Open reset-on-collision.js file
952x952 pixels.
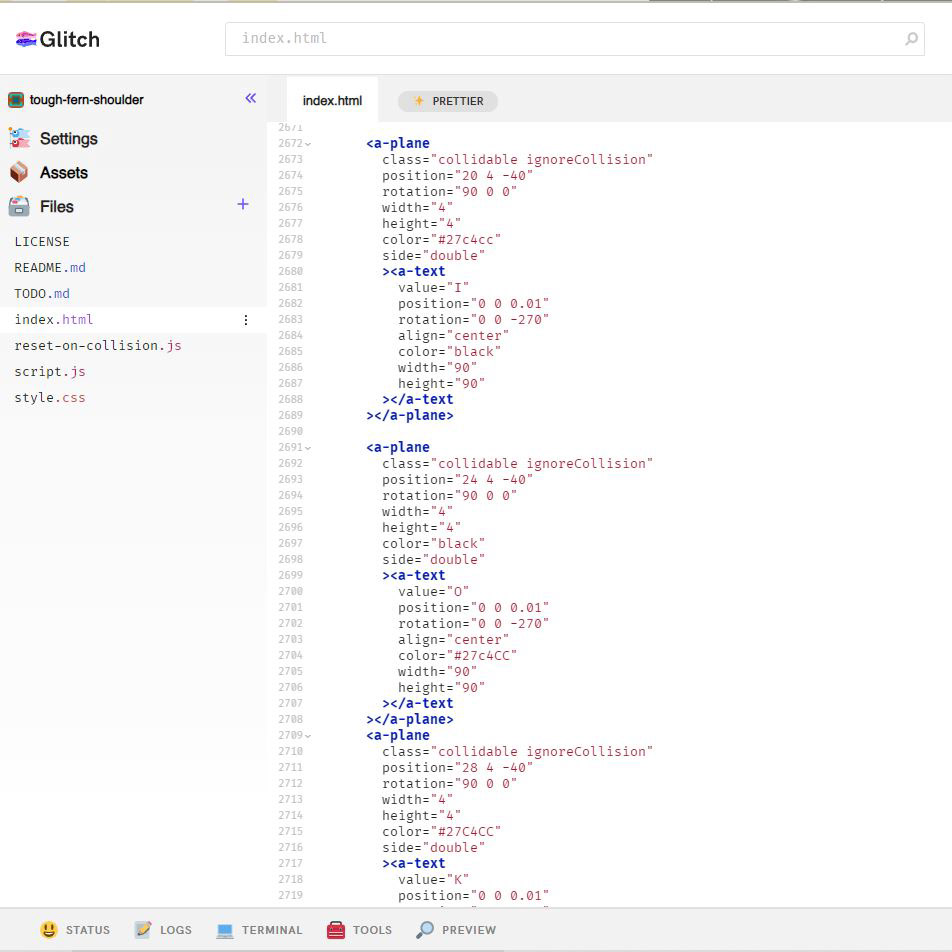(x=98, y=345)
